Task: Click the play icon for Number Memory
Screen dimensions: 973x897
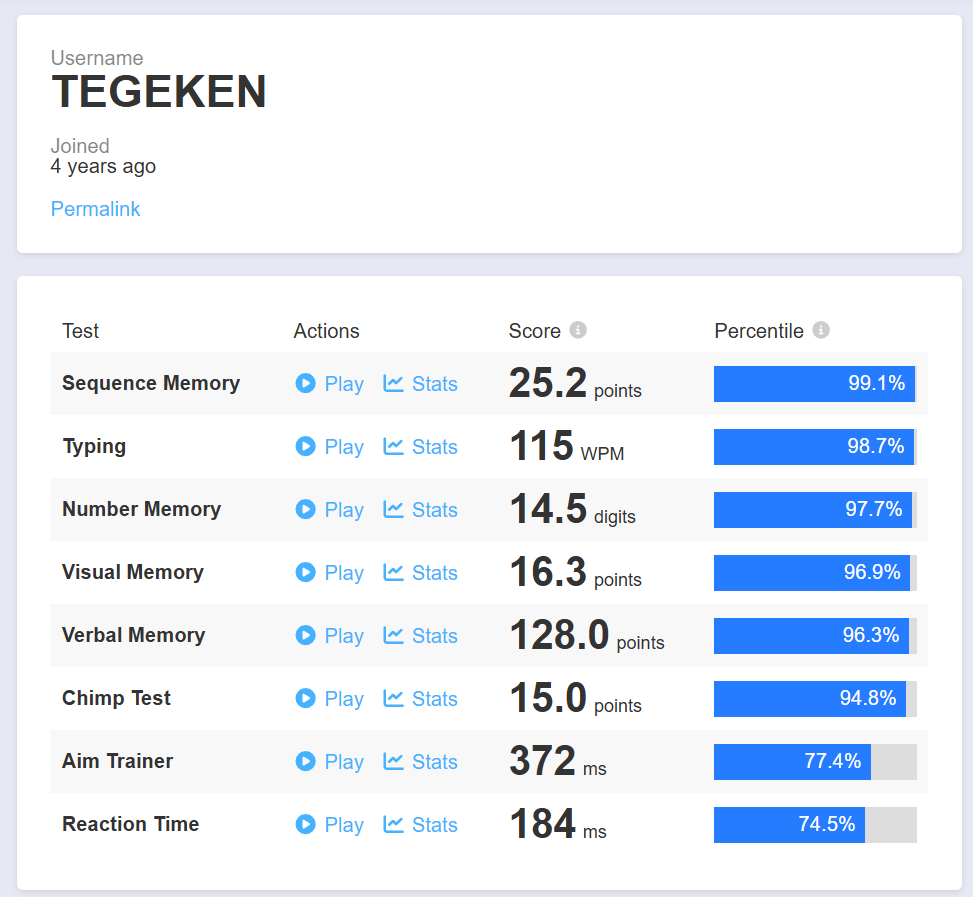Action: tap(305, 509)
